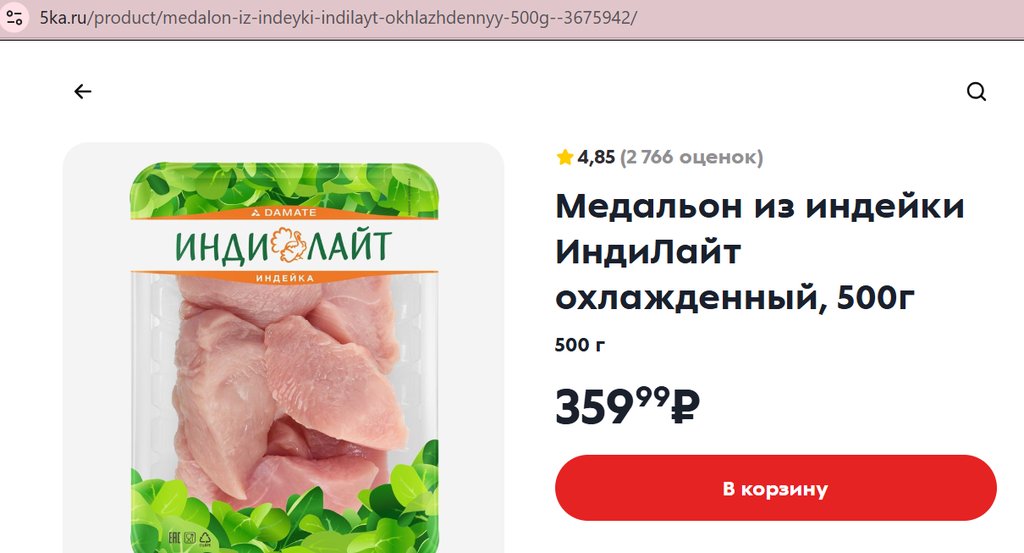Image resolution: width=1024 pixels, height=553 pixels.
Task: Add product with В корзину button
Action: (776, 488)
